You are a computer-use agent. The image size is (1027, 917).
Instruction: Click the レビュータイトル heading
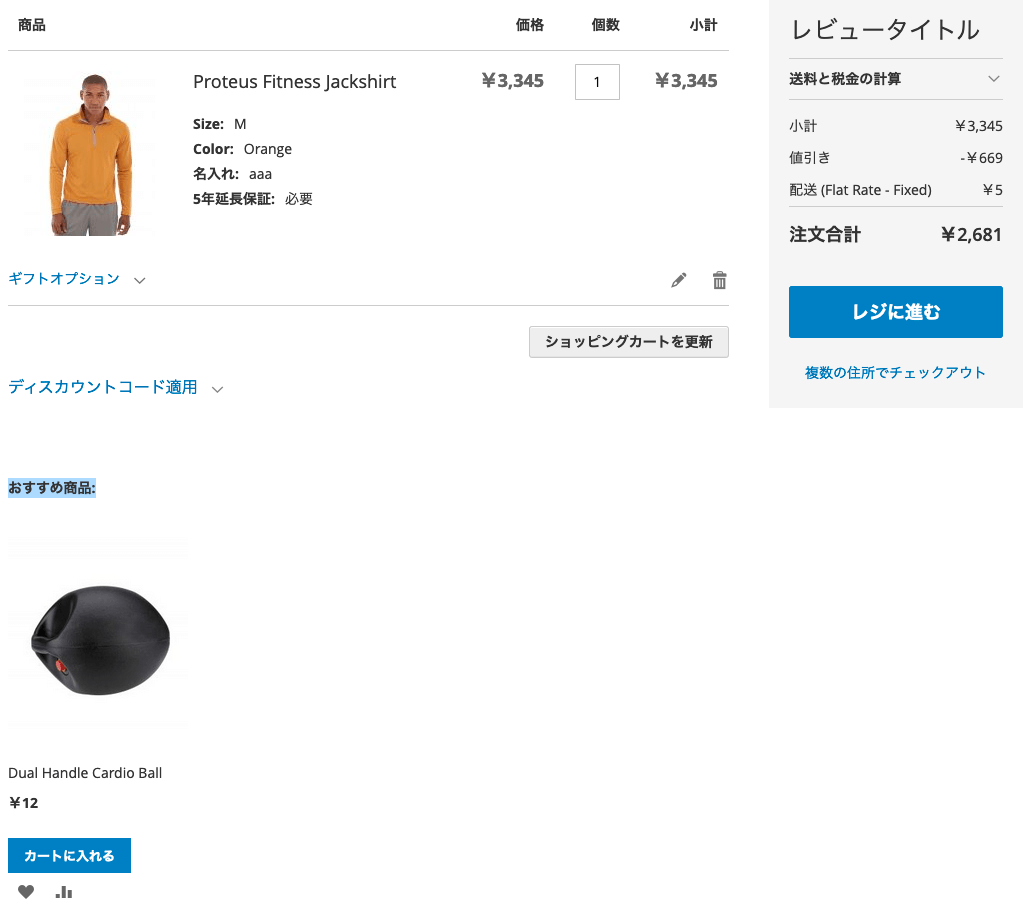pos(884,30)
